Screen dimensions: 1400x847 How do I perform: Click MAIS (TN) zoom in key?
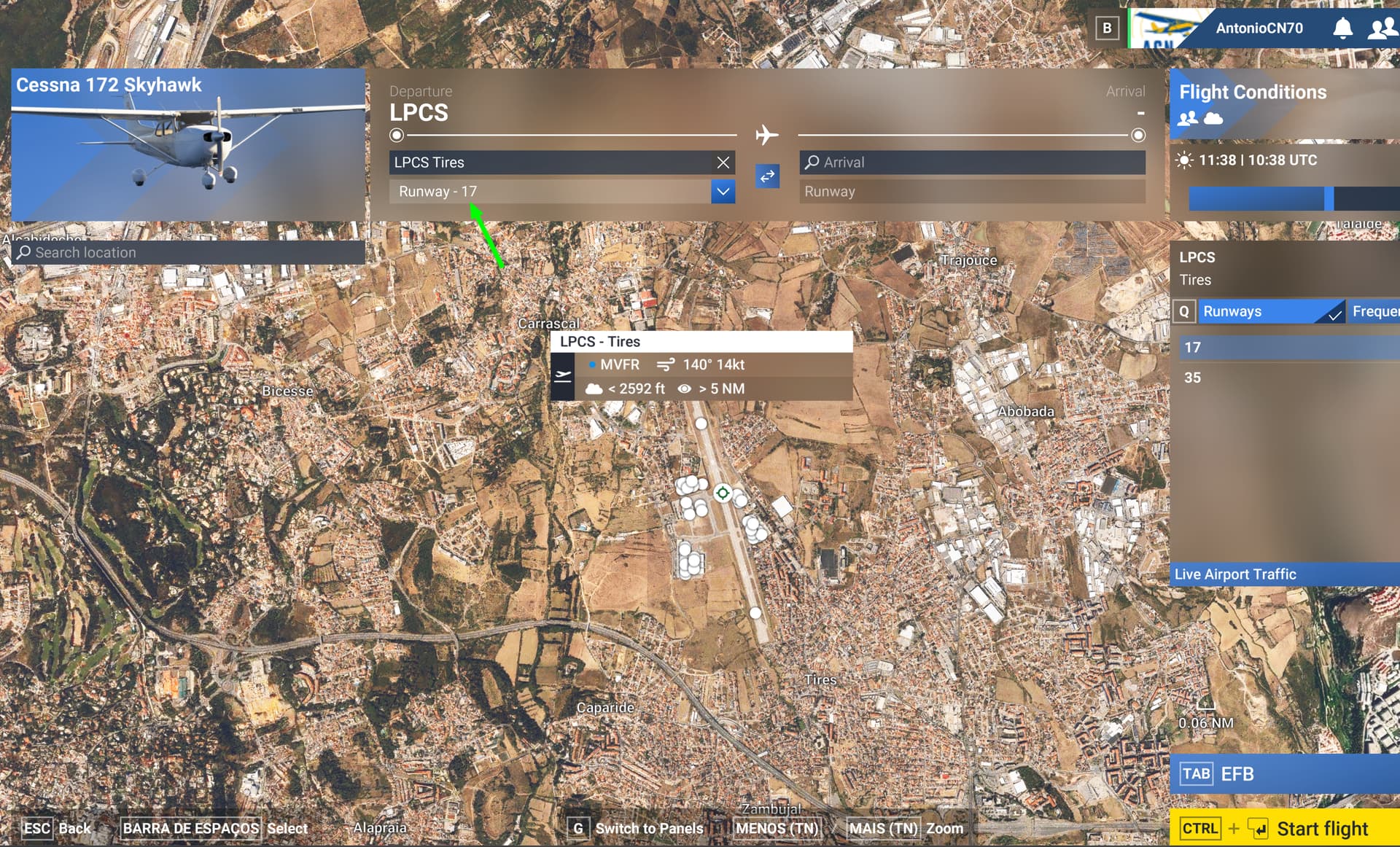pos(883,828)
